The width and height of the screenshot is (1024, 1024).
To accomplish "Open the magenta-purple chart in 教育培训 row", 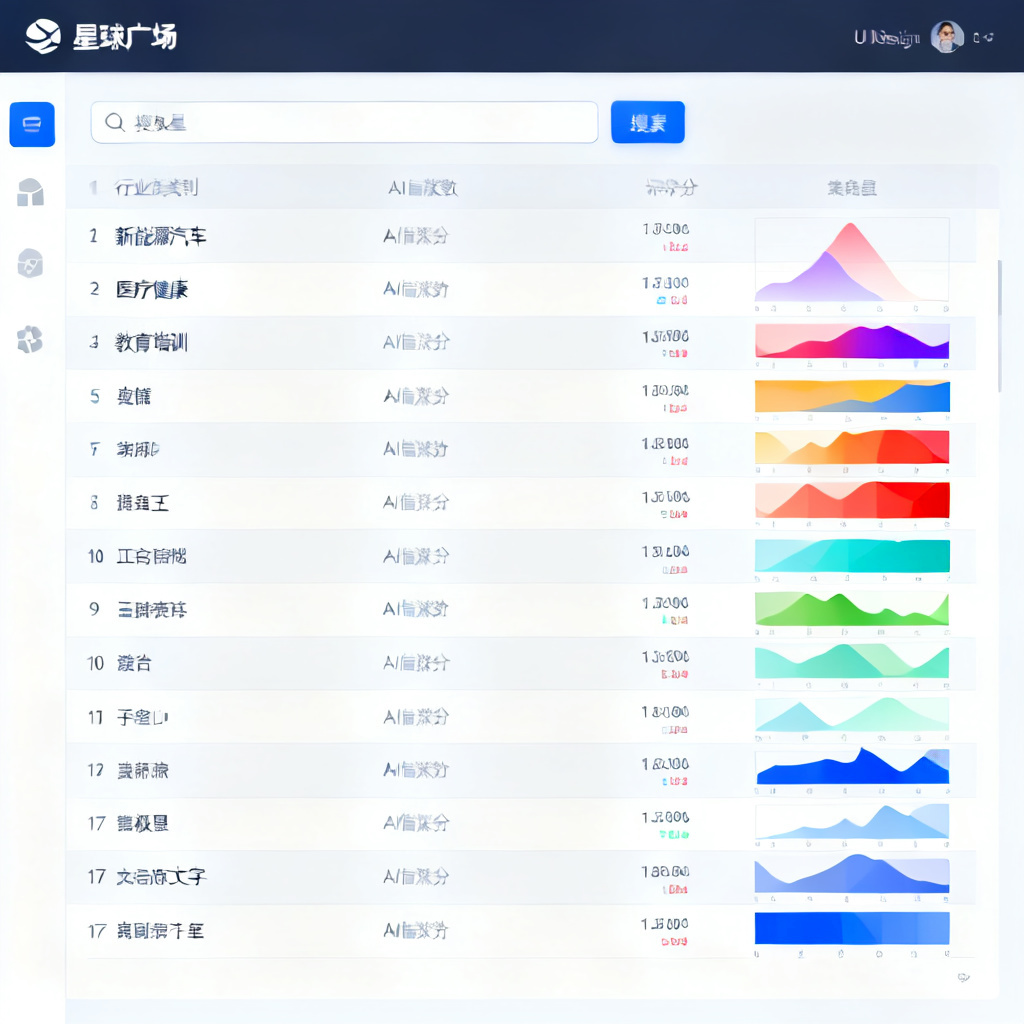I will point(852,341).
